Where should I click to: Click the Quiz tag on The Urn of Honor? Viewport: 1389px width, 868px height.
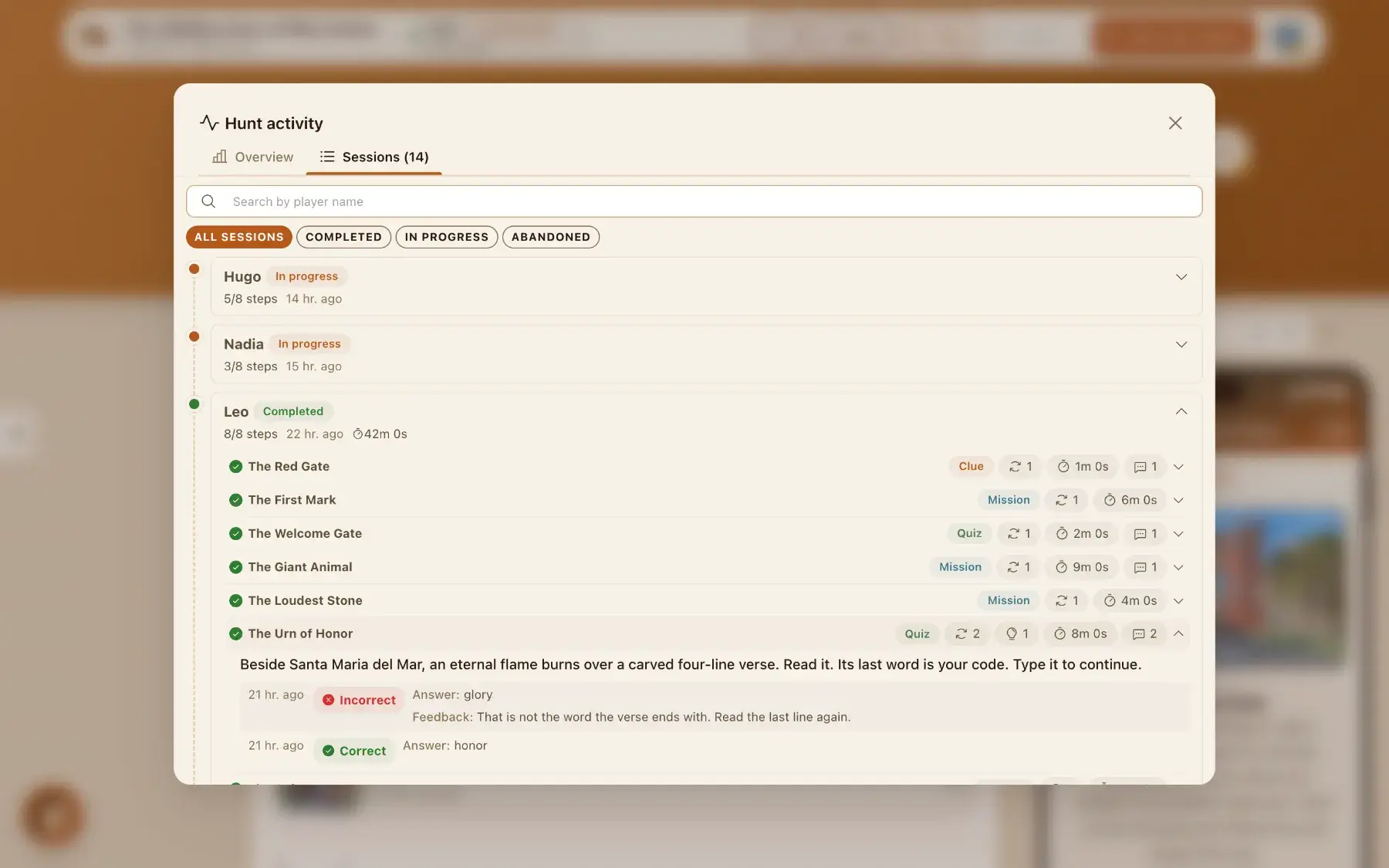coord(917,633)
